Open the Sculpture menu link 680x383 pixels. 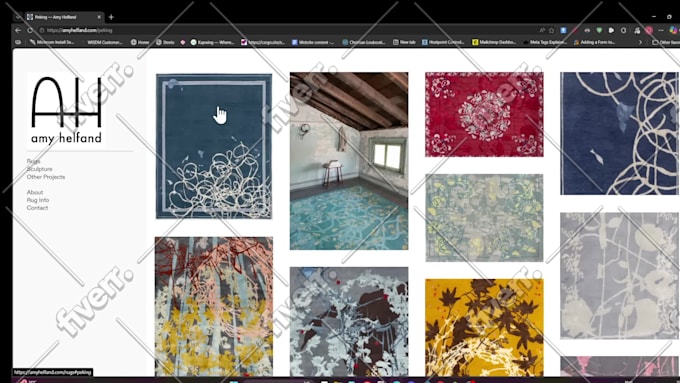click(39, 169)
